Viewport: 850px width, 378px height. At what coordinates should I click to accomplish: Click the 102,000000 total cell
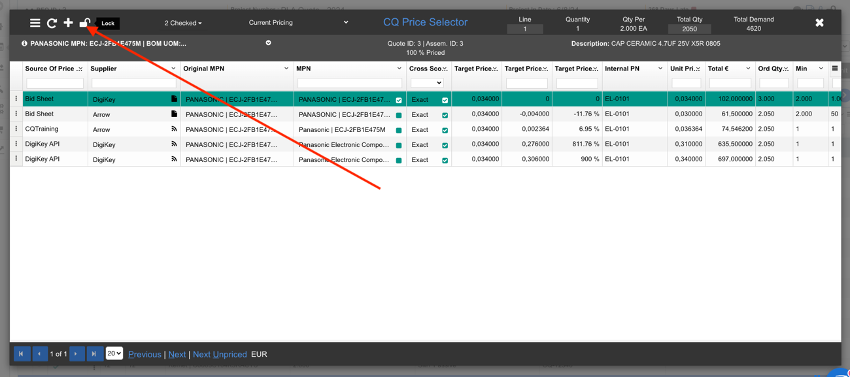tap(731, 99)
